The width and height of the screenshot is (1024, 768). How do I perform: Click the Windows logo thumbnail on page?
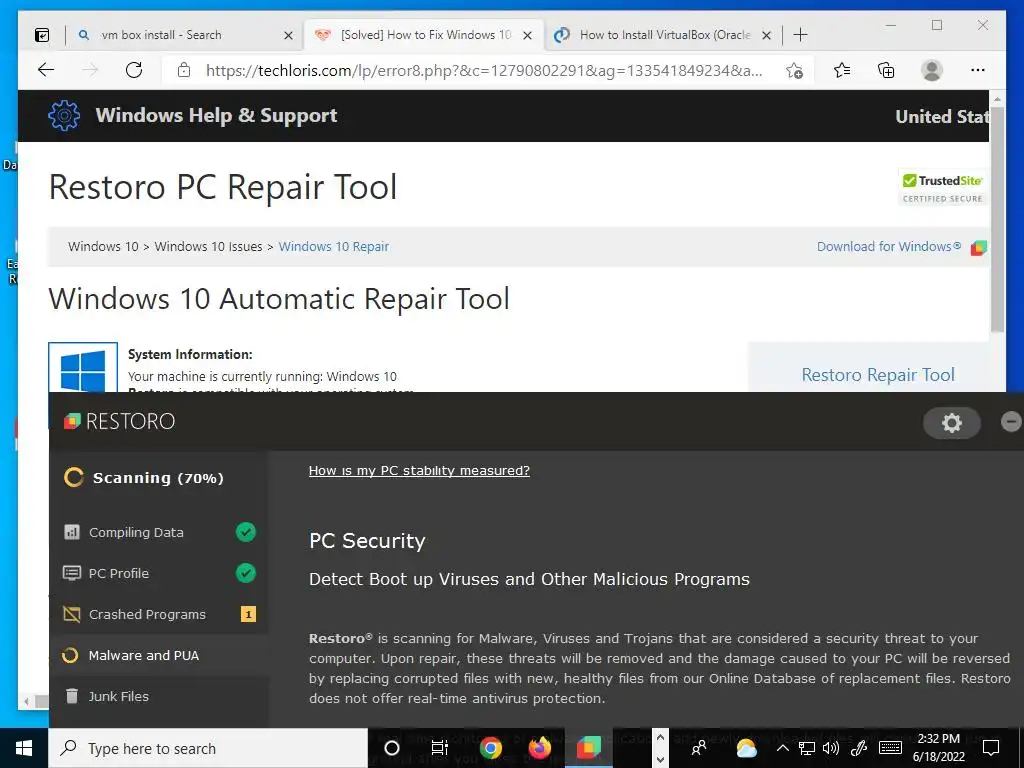pyautogui.click(x=83, y=369)
